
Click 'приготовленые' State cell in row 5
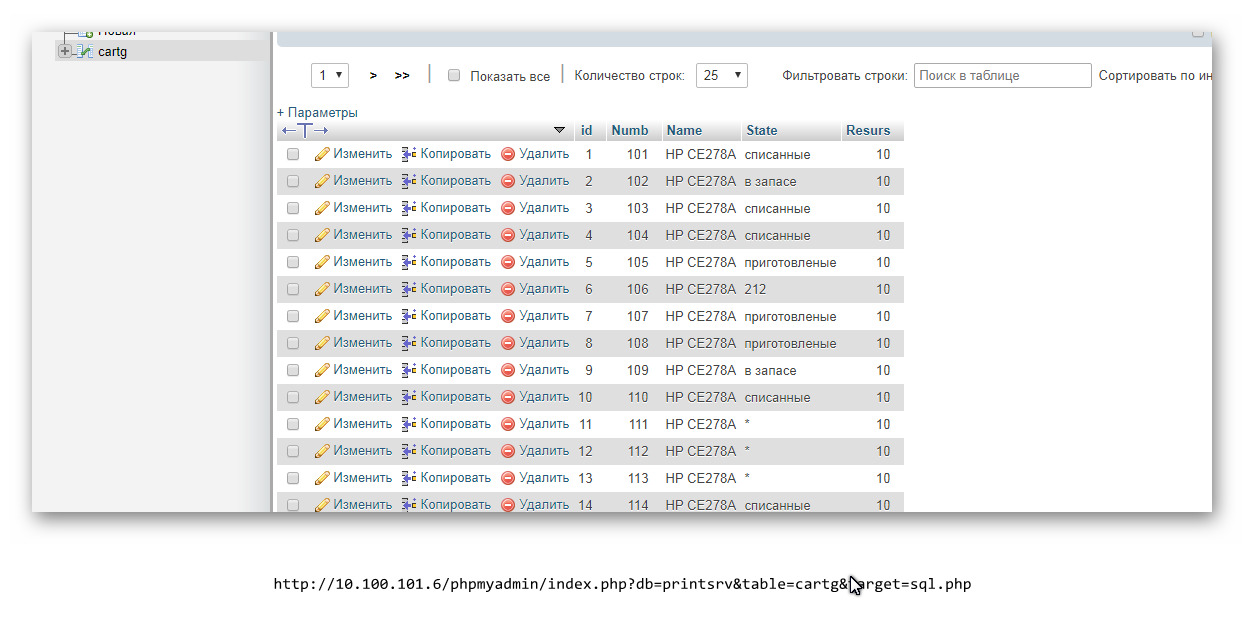[x=790, y=262]
